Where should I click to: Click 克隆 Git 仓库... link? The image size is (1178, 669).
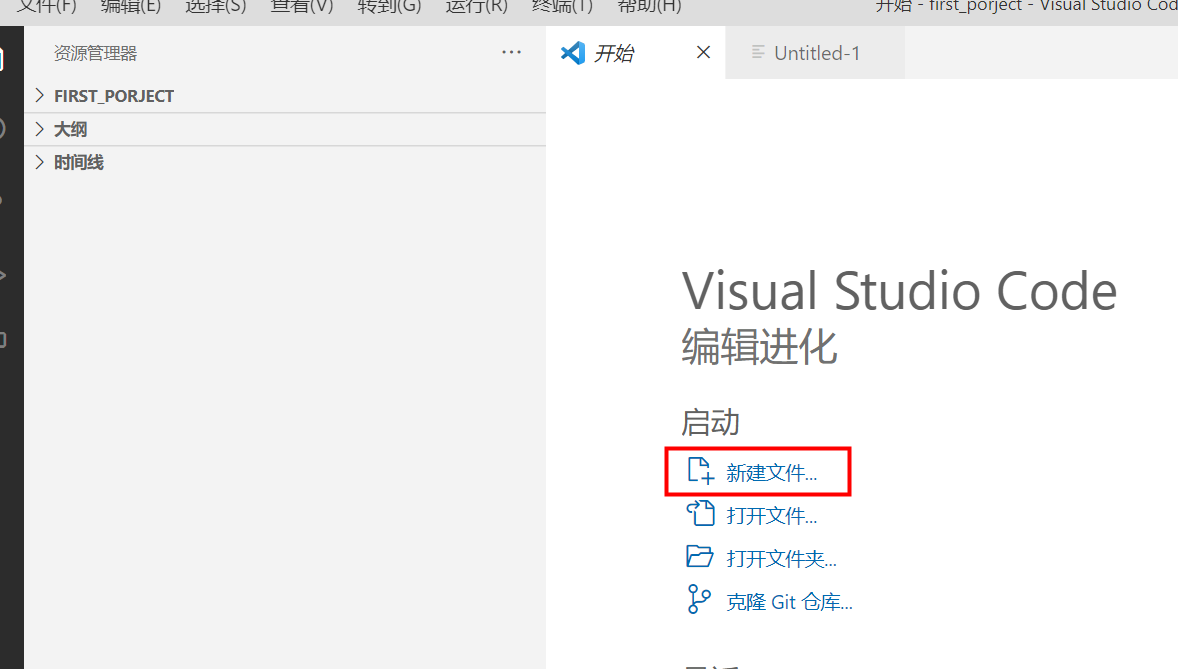pyautogui.click(x=790, y=602)
